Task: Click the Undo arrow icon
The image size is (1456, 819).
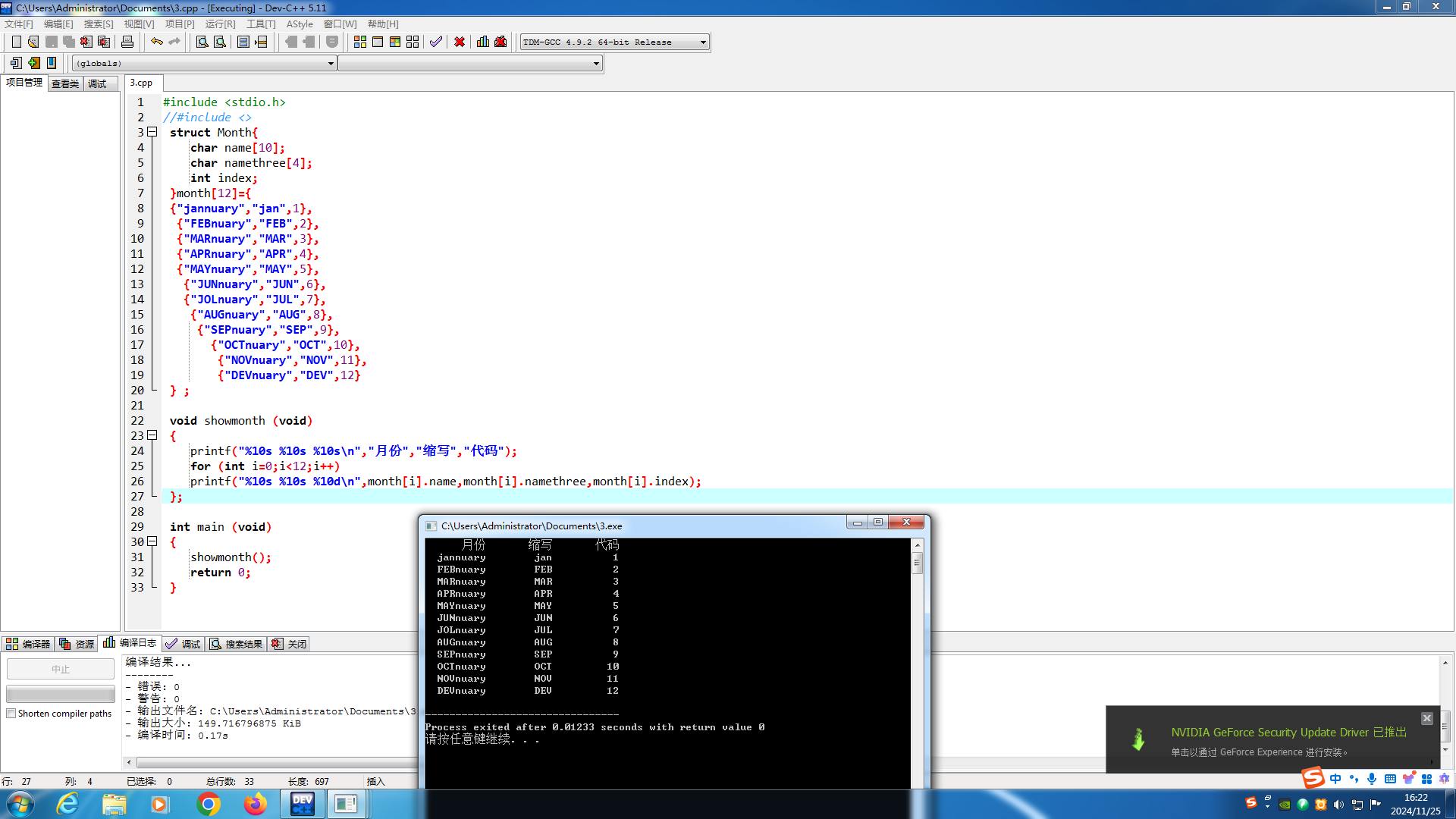Action: [x=156, y=42]
